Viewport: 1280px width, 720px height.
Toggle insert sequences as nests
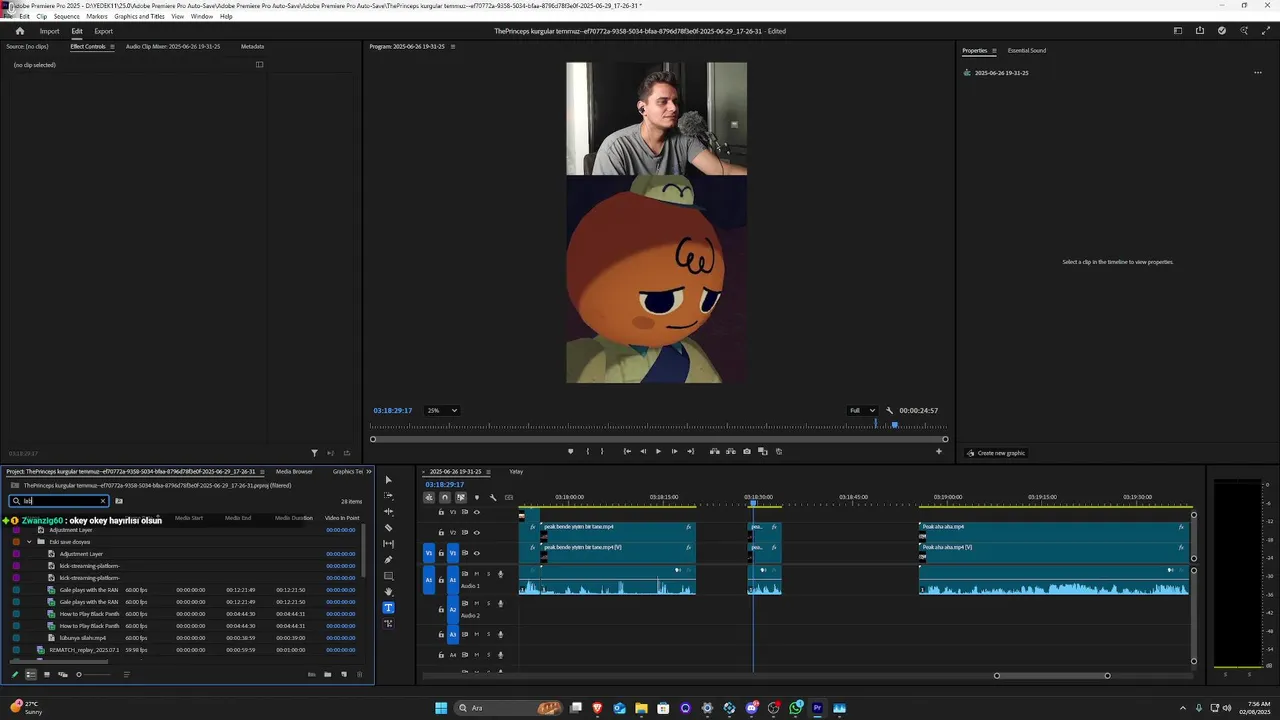429,497
